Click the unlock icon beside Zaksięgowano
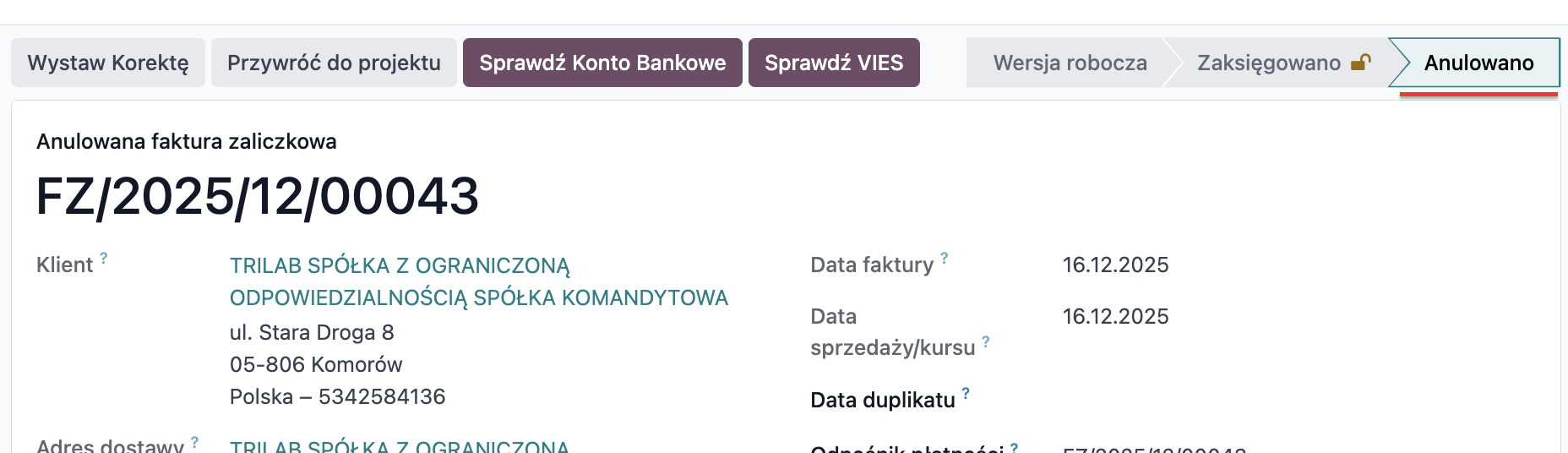Screen dimensions: 1568x453 tap(1360, 63)
